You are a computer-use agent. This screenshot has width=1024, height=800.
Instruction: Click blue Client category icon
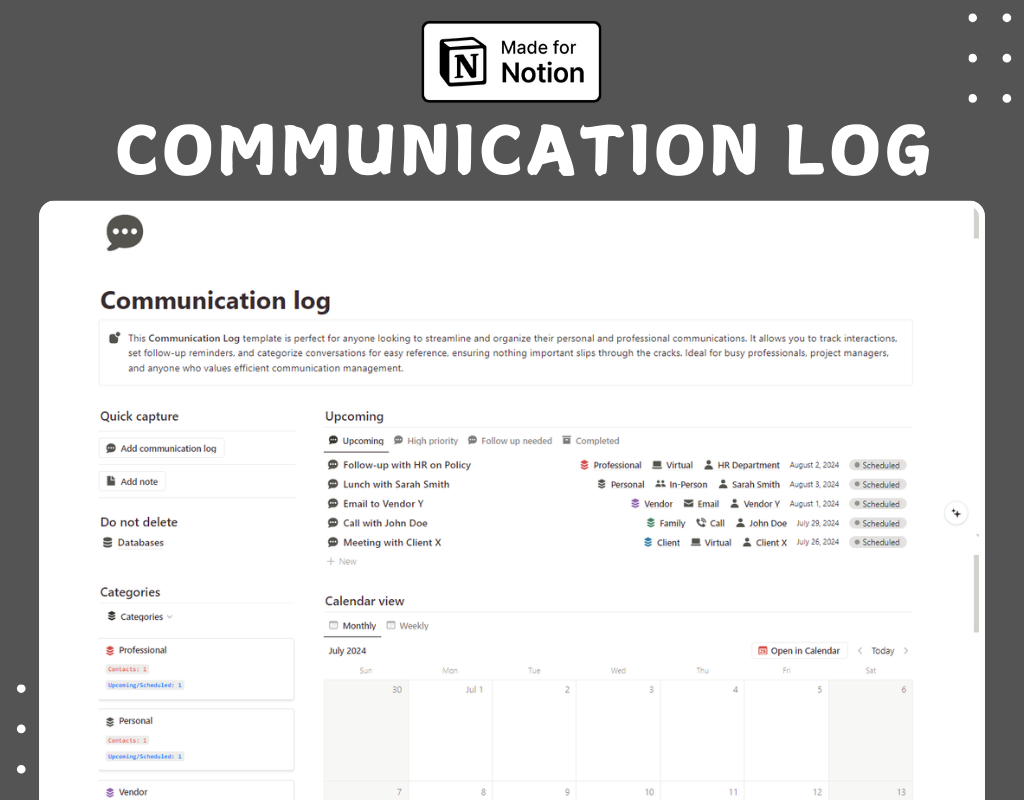click(x=648, y=542)
